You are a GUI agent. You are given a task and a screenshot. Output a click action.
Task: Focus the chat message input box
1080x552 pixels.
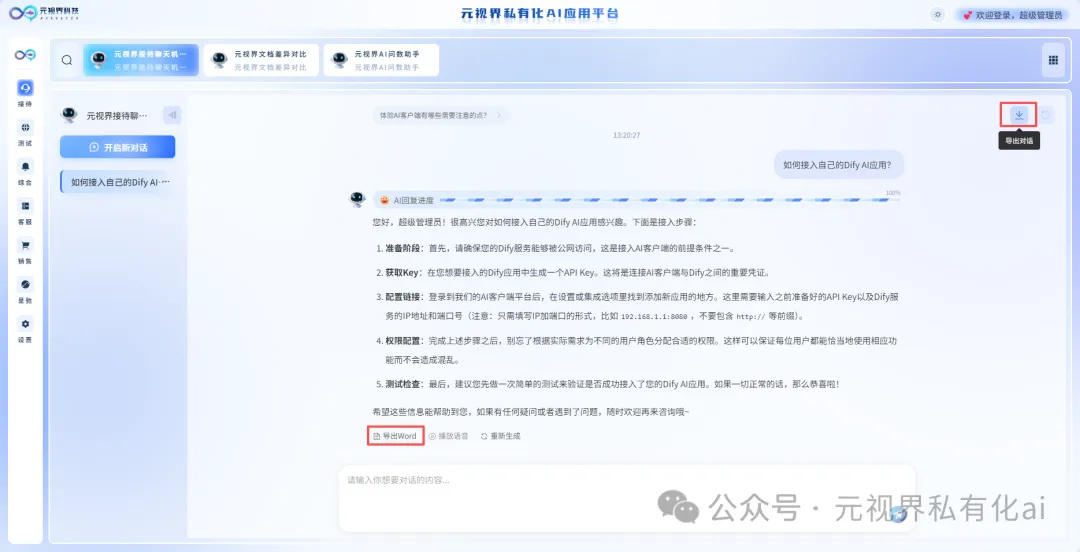(x=626, y=498)
